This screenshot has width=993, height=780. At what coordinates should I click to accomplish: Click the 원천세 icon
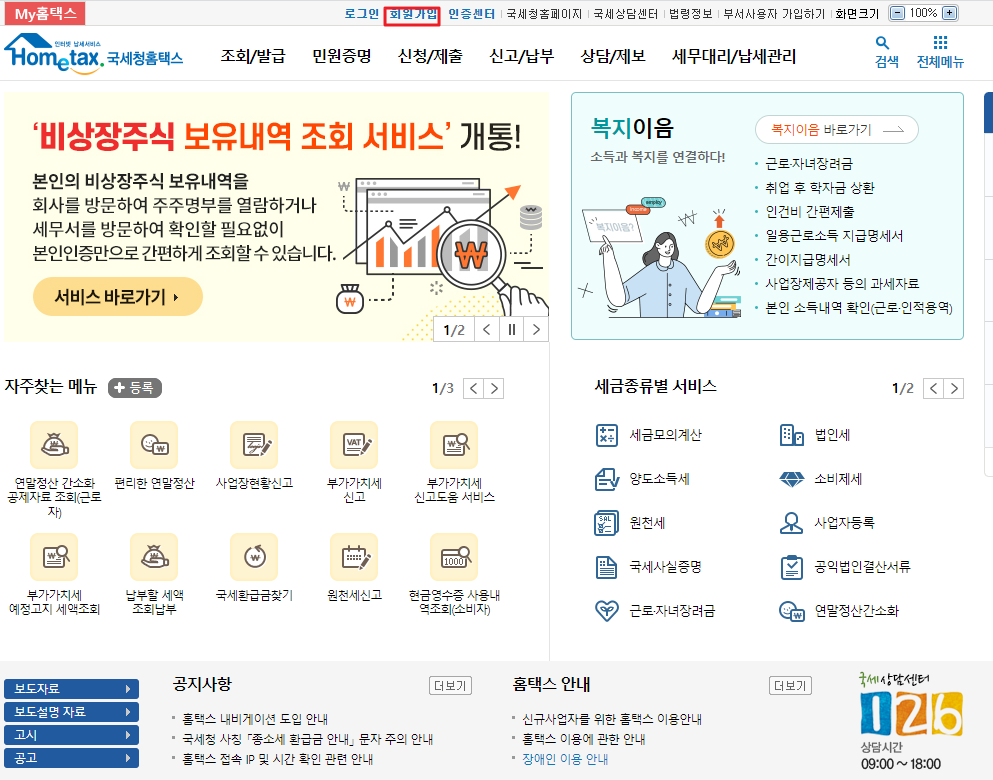tap(607, 523)
